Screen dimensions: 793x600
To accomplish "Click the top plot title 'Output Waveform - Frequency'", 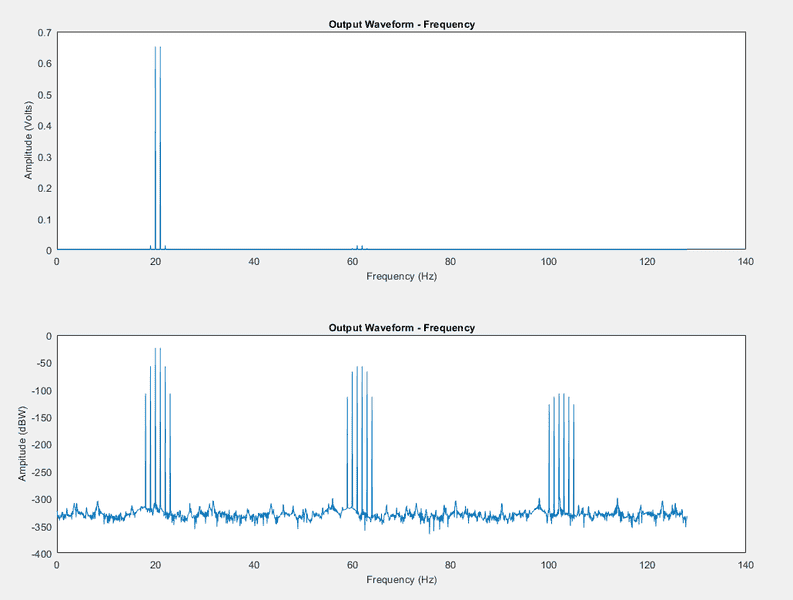I will pyautogui.click(x=402, y=24).
